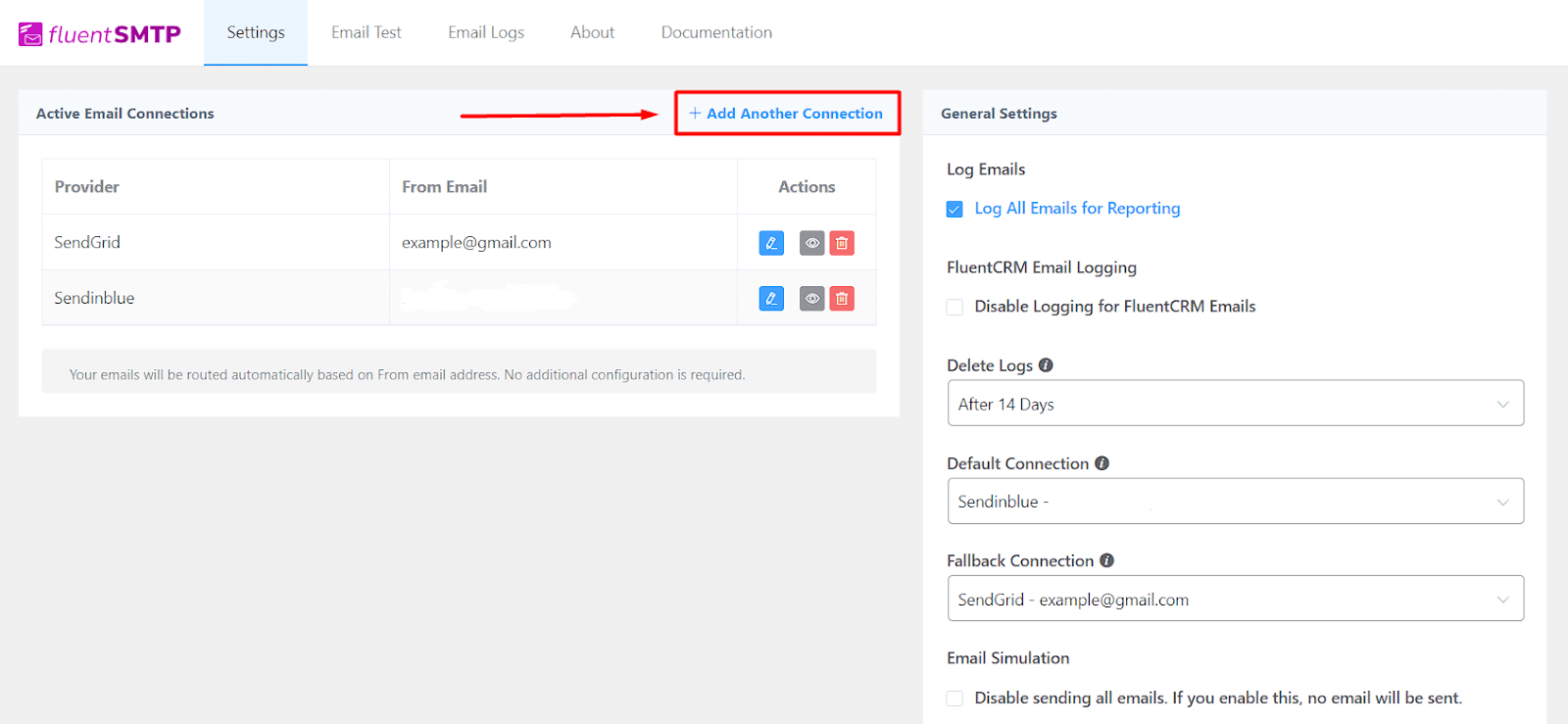Screen dimensions: 1568x724
Task: View the SendGrid connection details
Action: click(x=811, y=243)
